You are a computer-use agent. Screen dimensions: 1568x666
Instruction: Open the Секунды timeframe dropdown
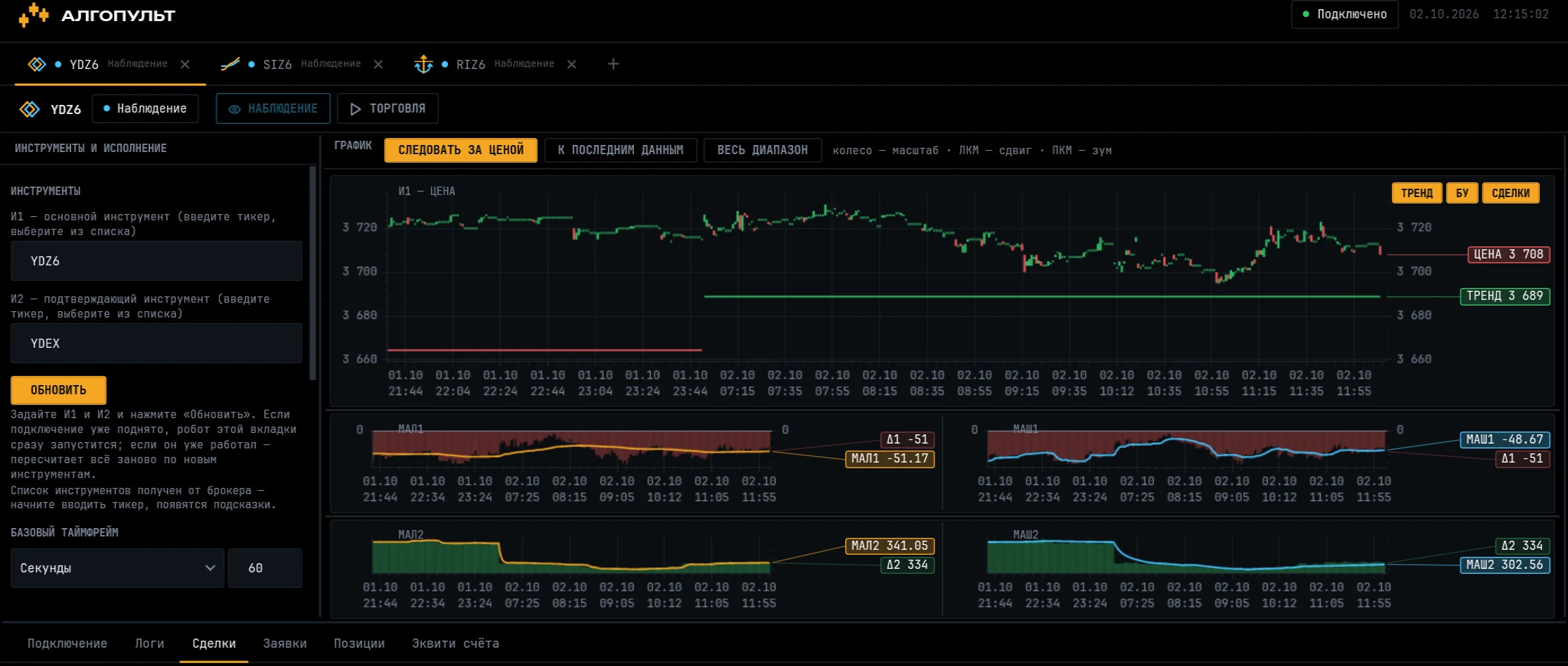tap(117, 568)
